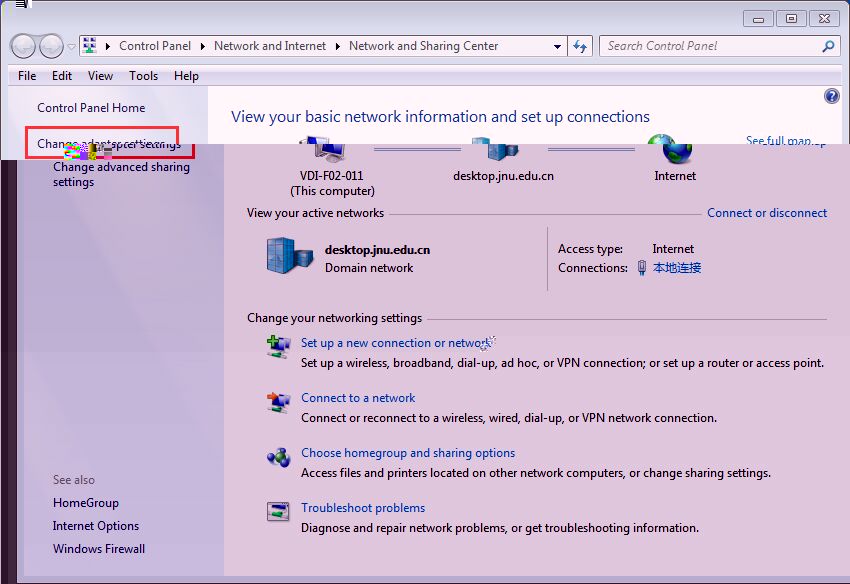
Task: Click the Forward navigation arrow button
Action: [x=50, y=46]
